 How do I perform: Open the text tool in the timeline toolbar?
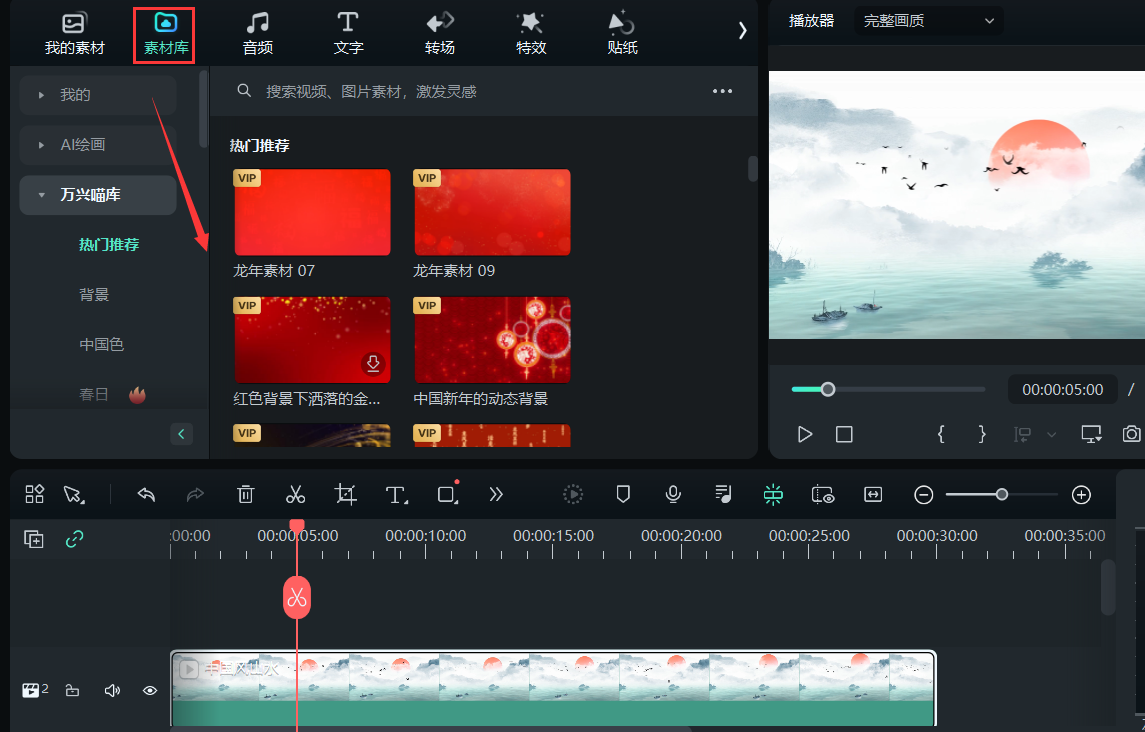click(397, 494)
